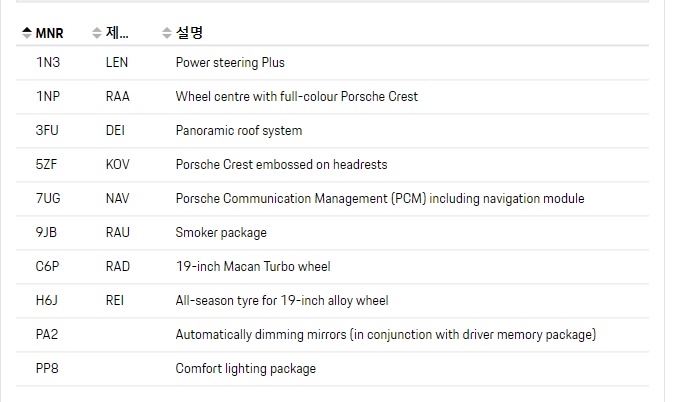Image resolution: width=697 pixels, height=402 pixels.
Task: Click C6P option code
Action: pyautogui.click(x=47, y=266)
